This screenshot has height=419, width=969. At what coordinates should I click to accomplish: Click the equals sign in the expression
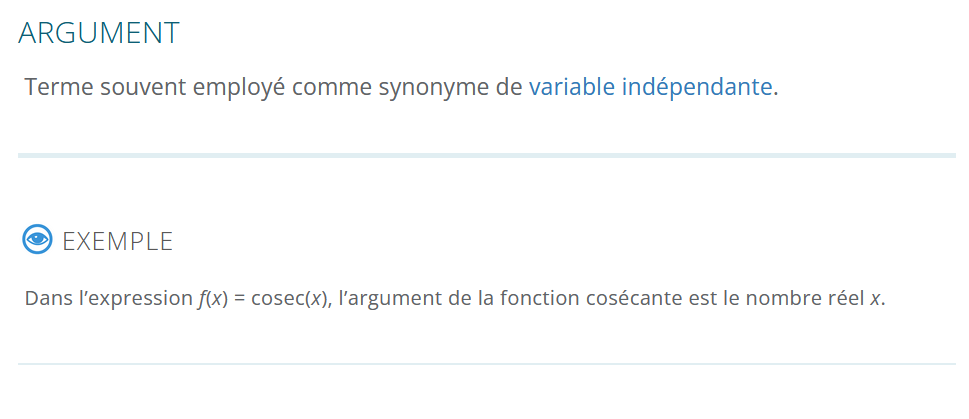pos(240,298)
